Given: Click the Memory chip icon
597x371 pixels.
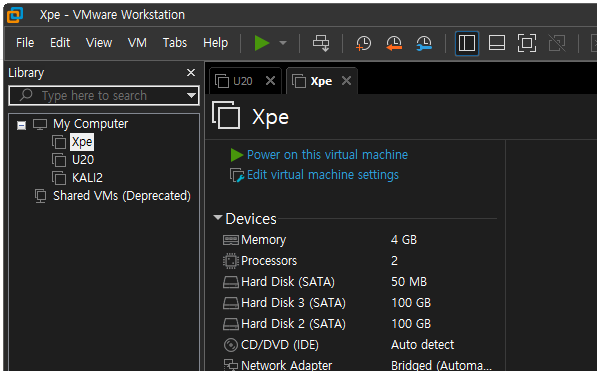Looking at the screenshot, I should coord(231,240).
